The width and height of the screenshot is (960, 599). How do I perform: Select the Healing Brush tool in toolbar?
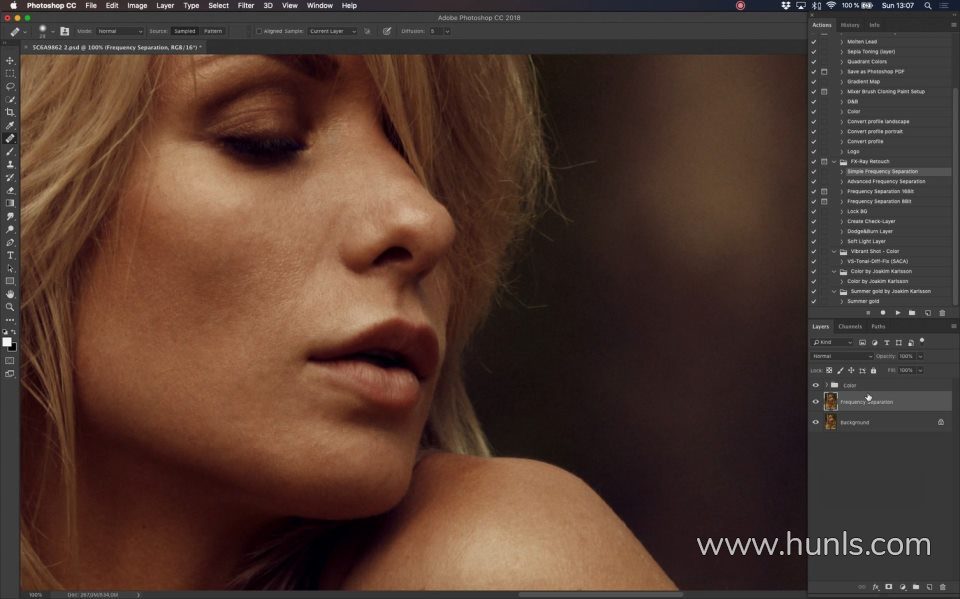point(10,138)
